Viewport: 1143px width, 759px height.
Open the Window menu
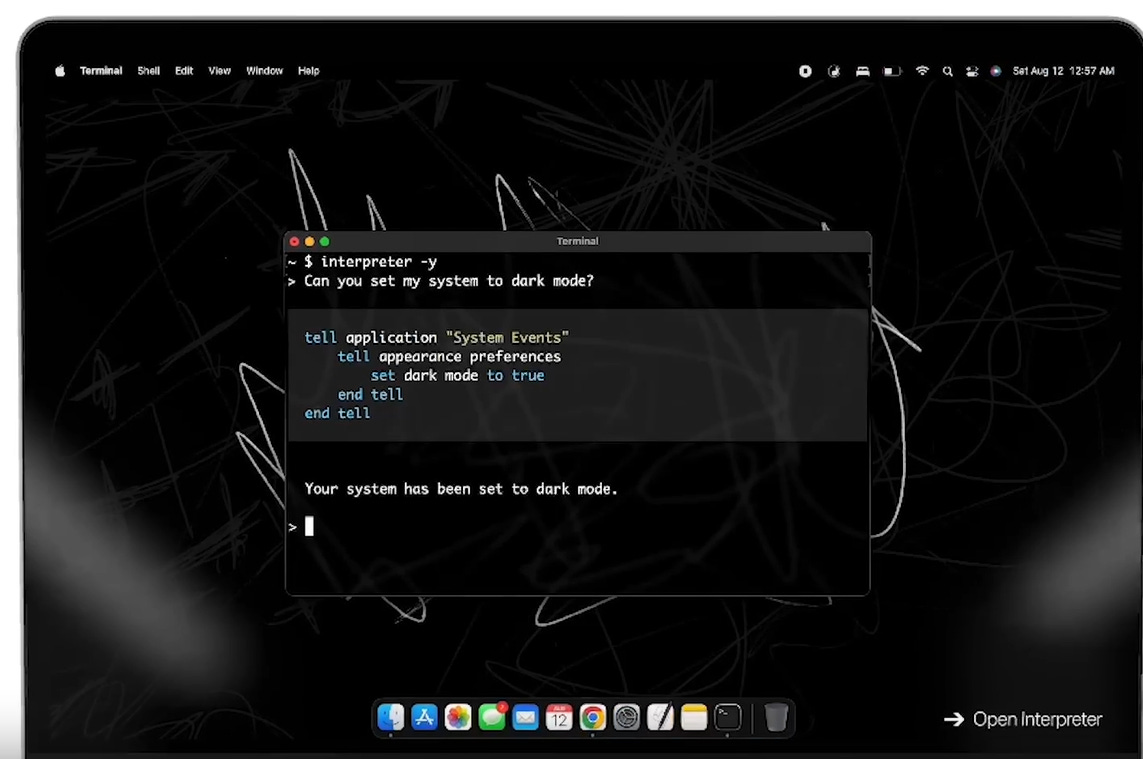click(264, 71)
